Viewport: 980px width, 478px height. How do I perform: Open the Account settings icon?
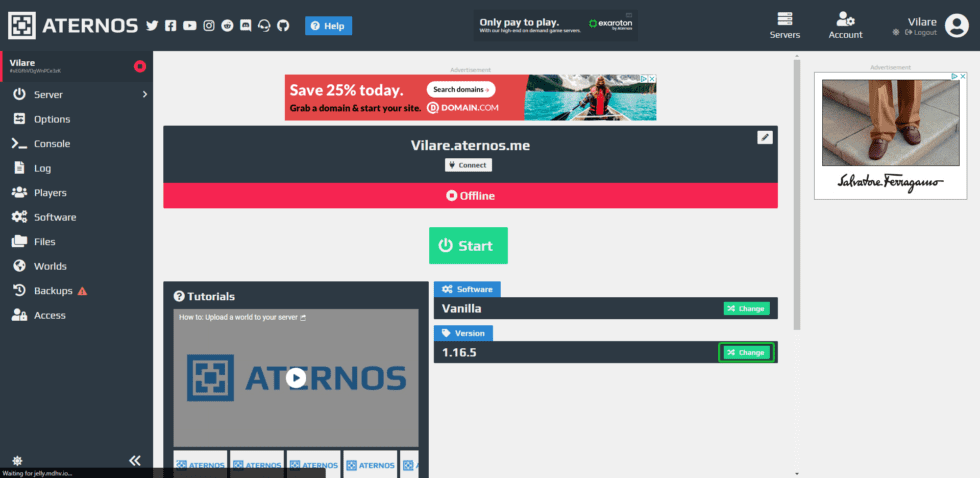[x=846, y=26]
